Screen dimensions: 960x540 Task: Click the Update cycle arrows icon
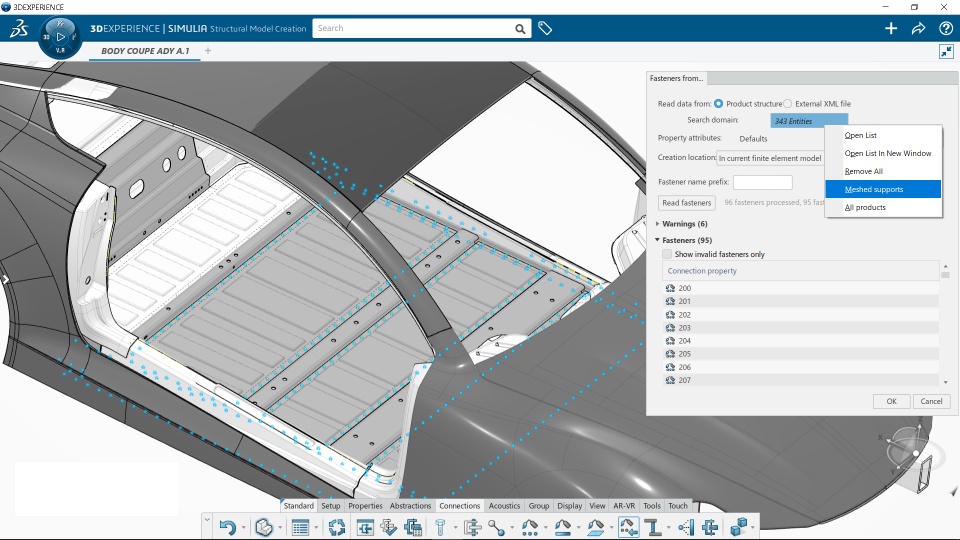click(336, 527)
